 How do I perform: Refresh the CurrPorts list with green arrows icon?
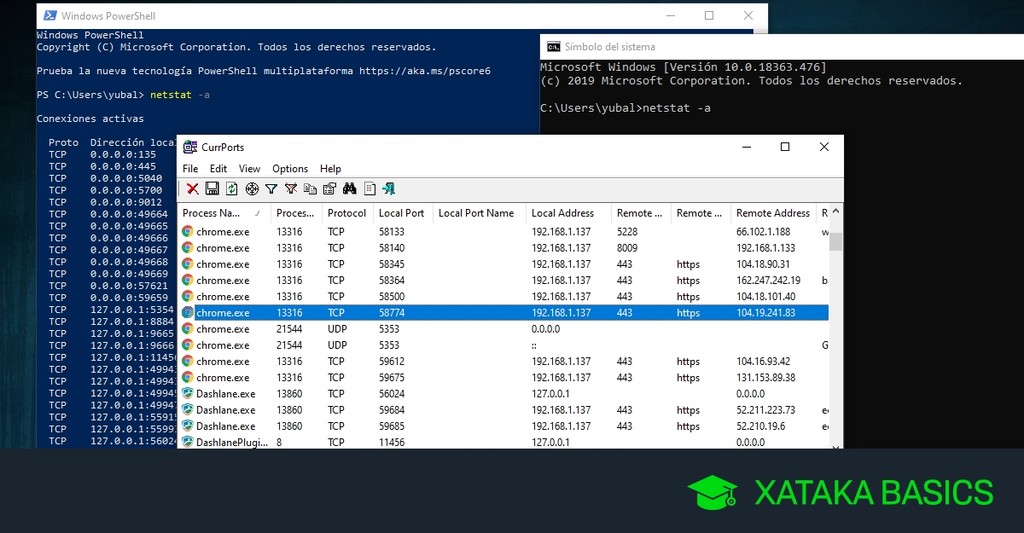tap(232, 189)
